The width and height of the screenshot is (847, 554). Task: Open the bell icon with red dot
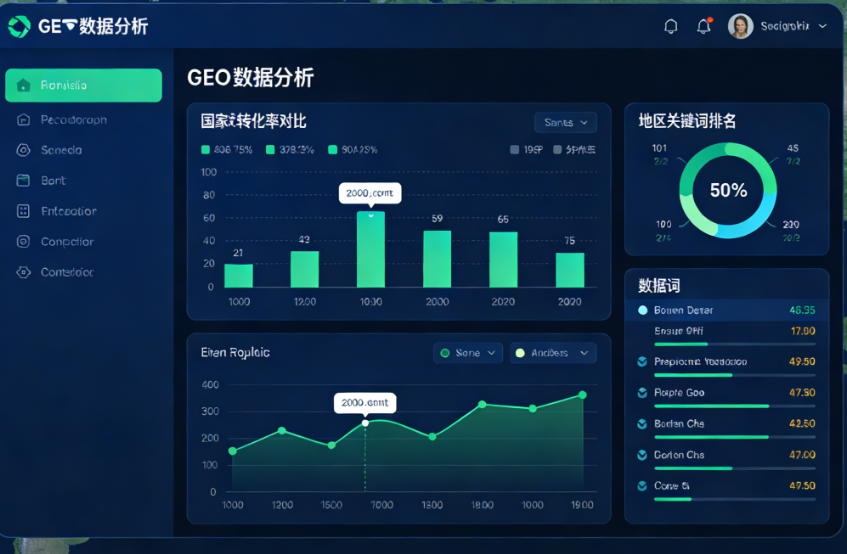704,25
